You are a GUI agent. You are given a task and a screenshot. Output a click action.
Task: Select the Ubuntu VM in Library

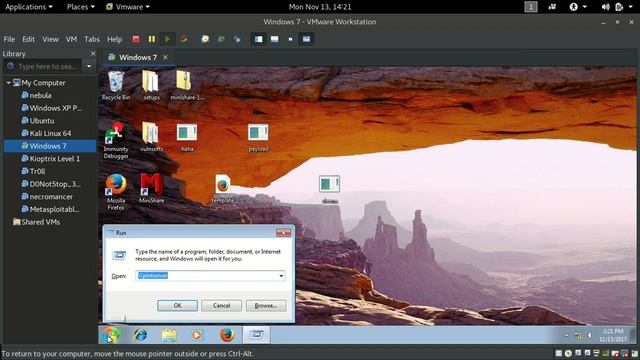click(38, 120)
